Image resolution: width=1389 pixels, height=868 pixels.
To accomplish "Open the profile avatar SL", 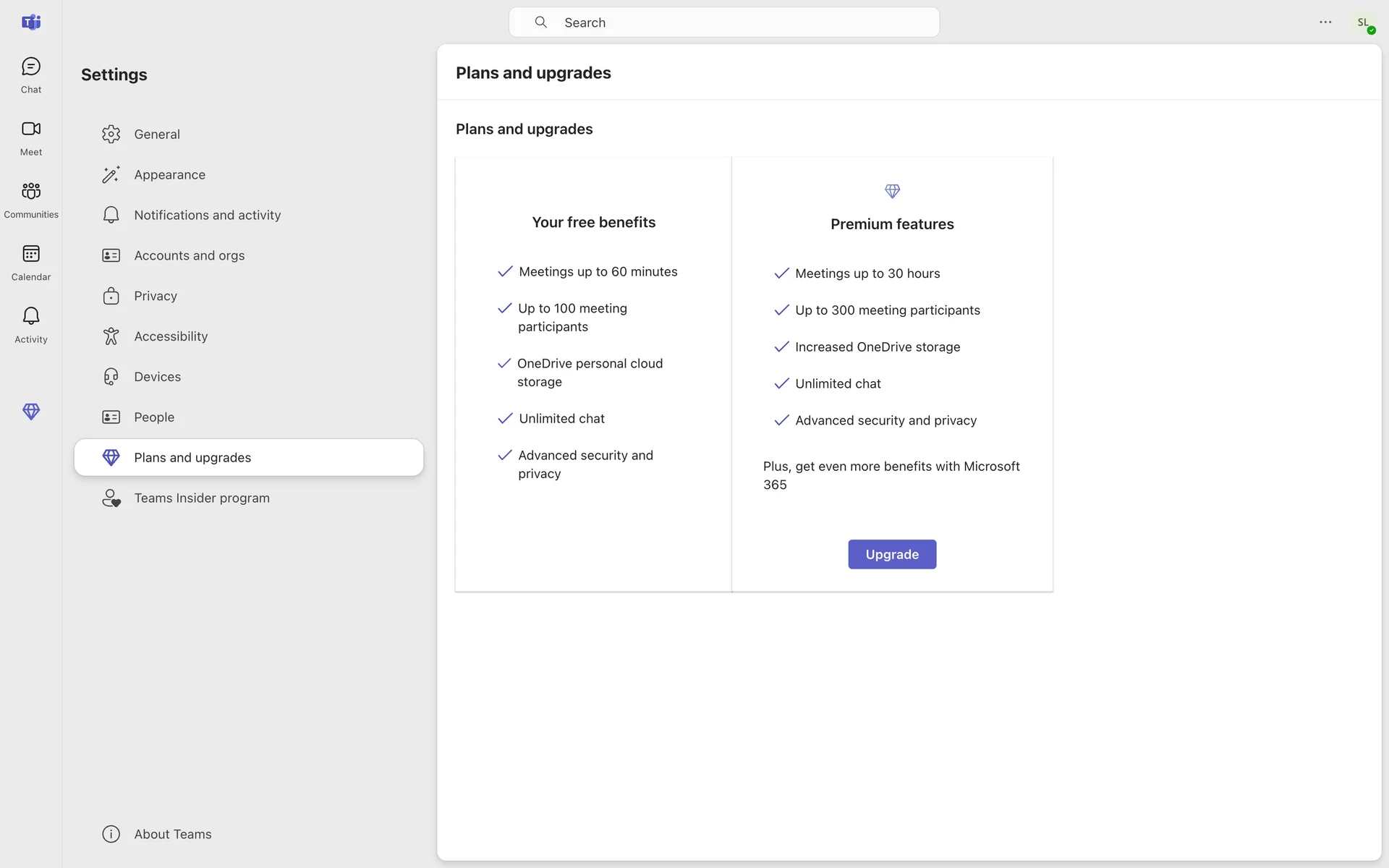I will [1364, 22].
